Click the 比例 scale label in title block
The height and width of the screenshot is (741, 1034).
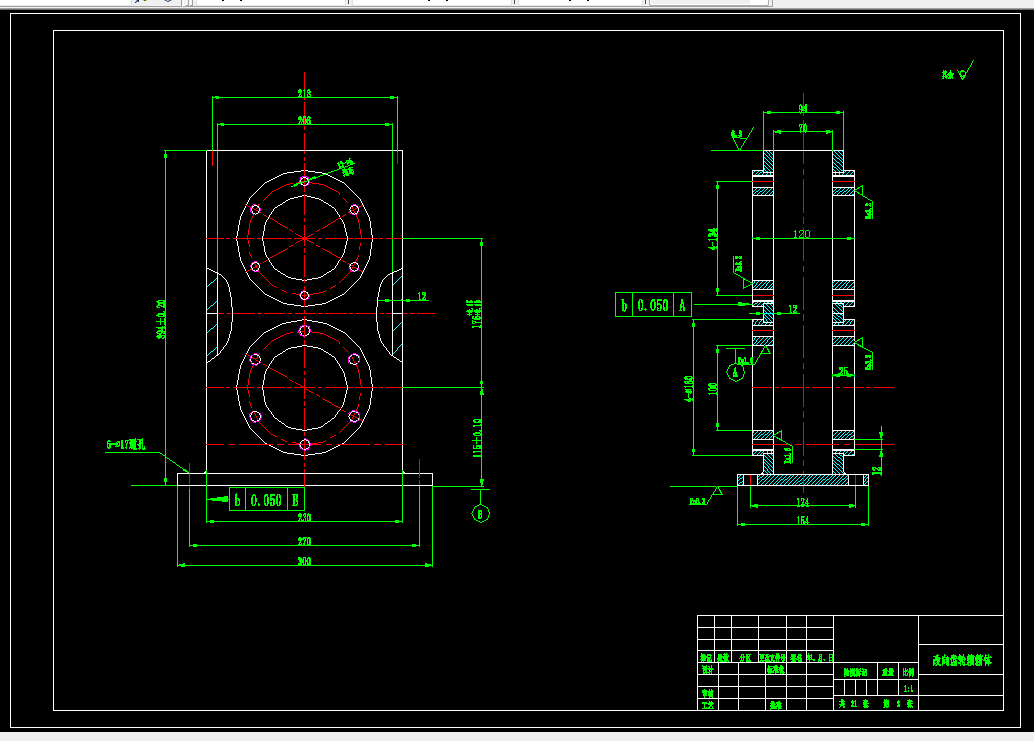pos(909,672)
